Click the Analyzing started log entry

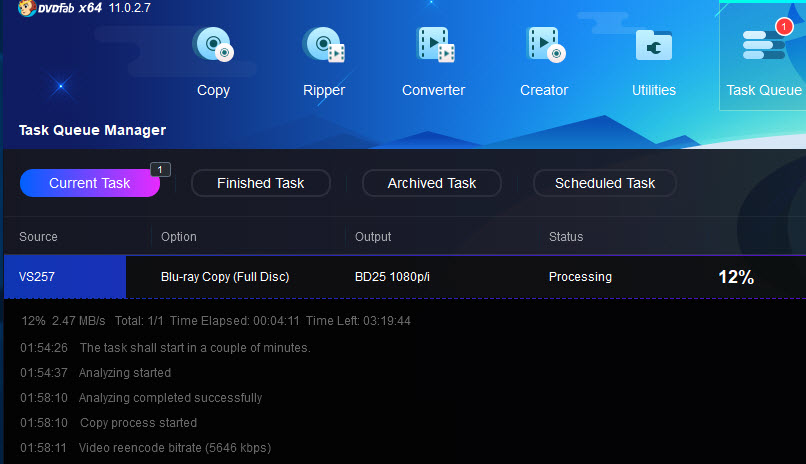96,373
